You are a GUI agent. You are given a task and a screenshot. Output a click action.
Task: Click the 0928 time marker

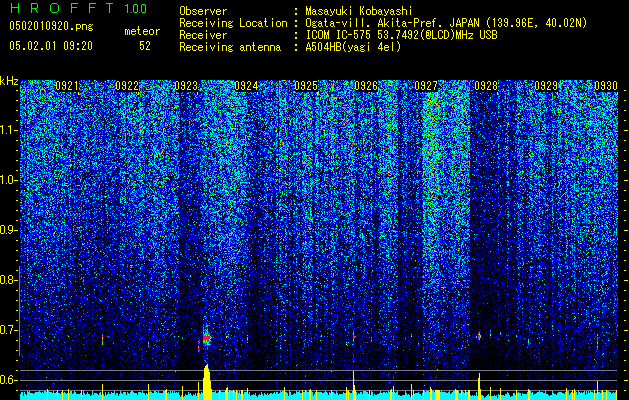click(486, 86)
